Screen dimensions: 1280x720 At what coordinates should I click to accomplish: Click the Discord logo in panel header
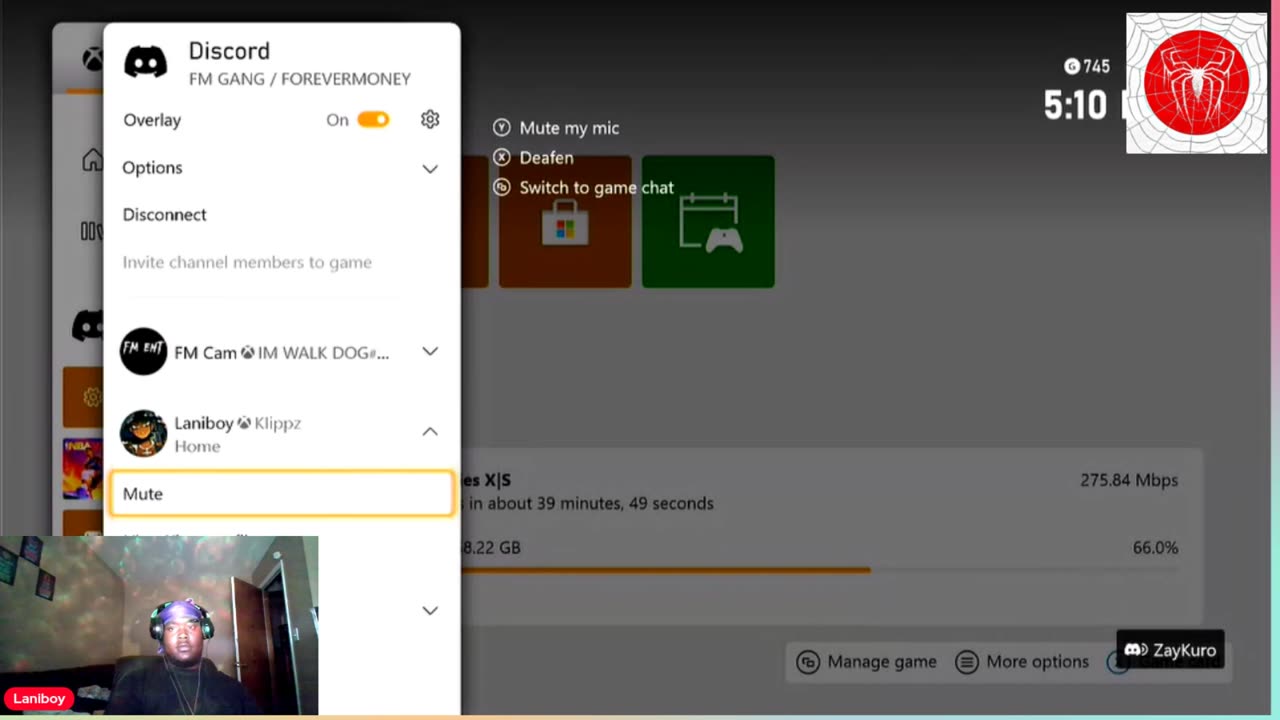click(x=146, y=62)
